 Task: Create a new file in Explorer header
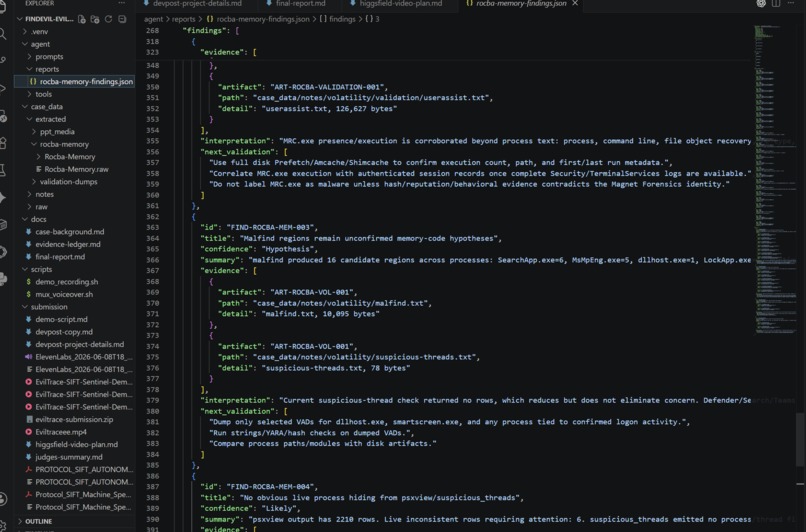click(82, 19)
